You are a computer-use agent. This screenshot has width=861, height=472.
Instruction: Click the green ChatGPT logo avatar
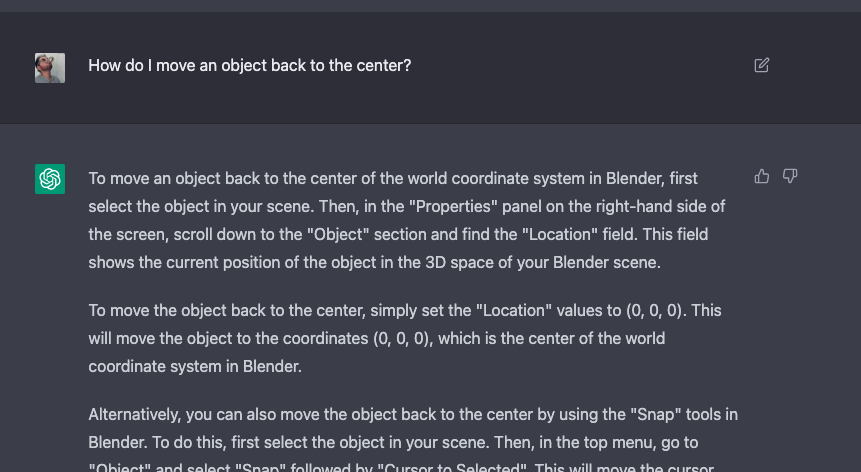(50, 179)
